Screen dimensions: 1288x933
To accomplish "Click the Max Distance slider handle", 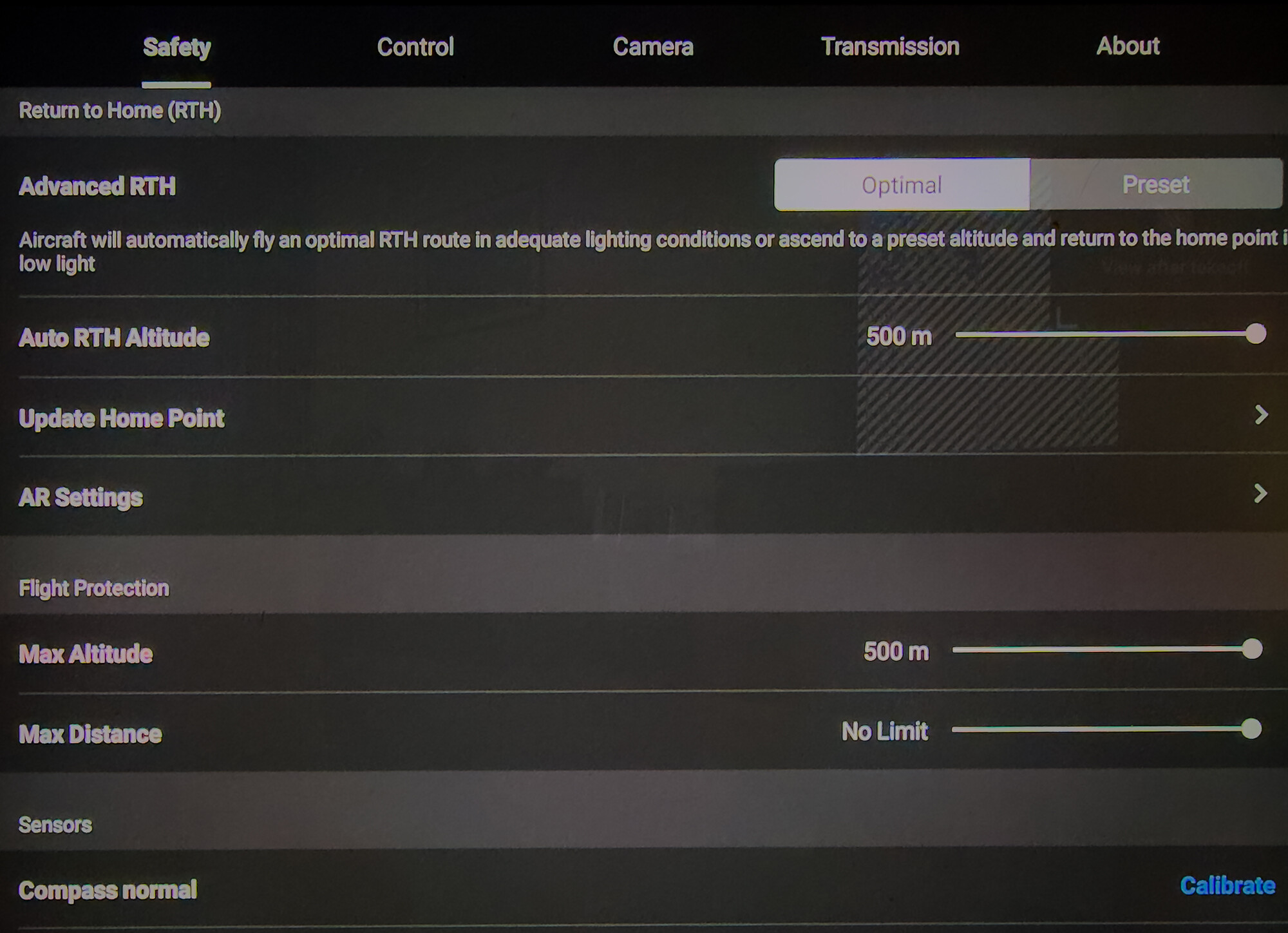I will pyautogui.click(x=1251, y=729).
